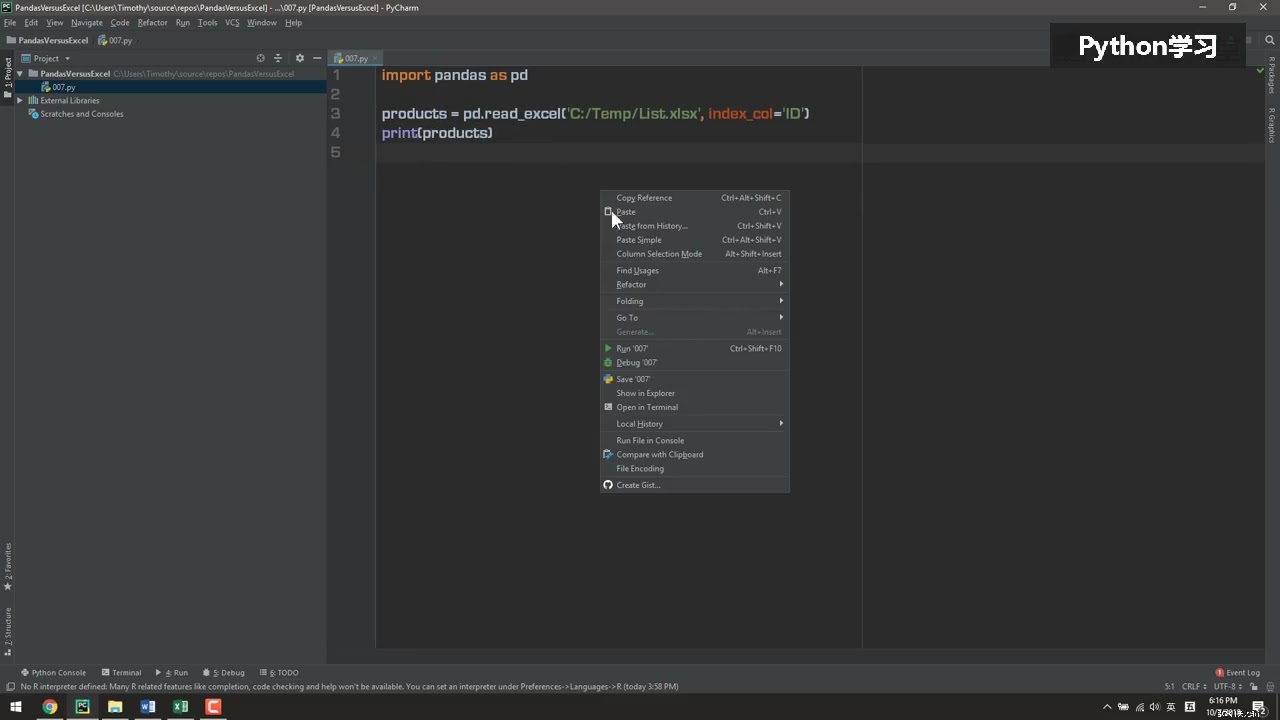This screenshot has width=1280, height=720.
Task: Toggle the 1: Project side tool button
Action: click(x=8, y=73)
